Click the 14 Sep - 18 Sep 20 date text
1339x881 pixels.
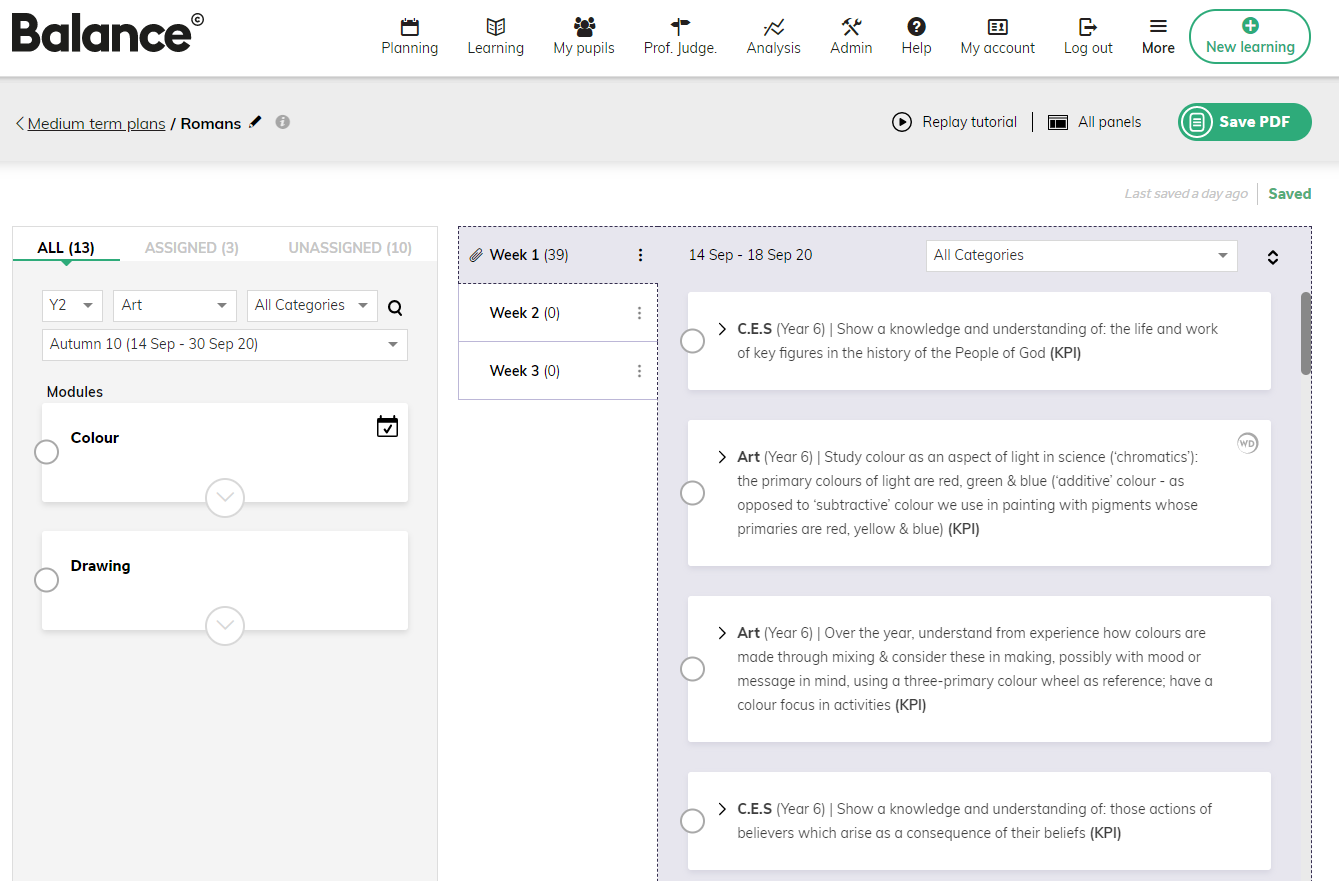pyautogui.click(x=750, y=255)
